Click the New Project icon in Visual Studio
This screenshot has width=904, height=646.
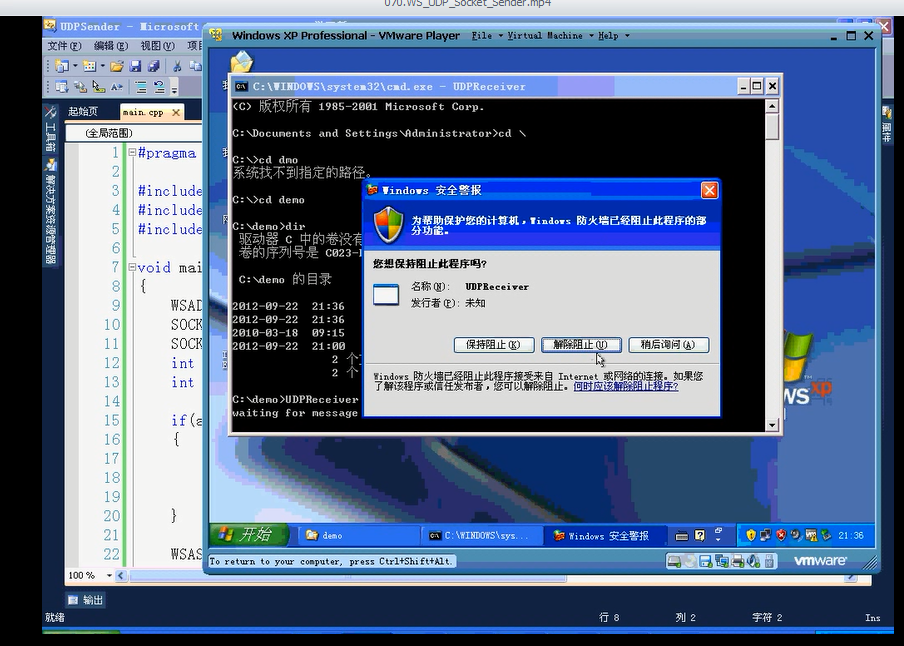point(61,66)
